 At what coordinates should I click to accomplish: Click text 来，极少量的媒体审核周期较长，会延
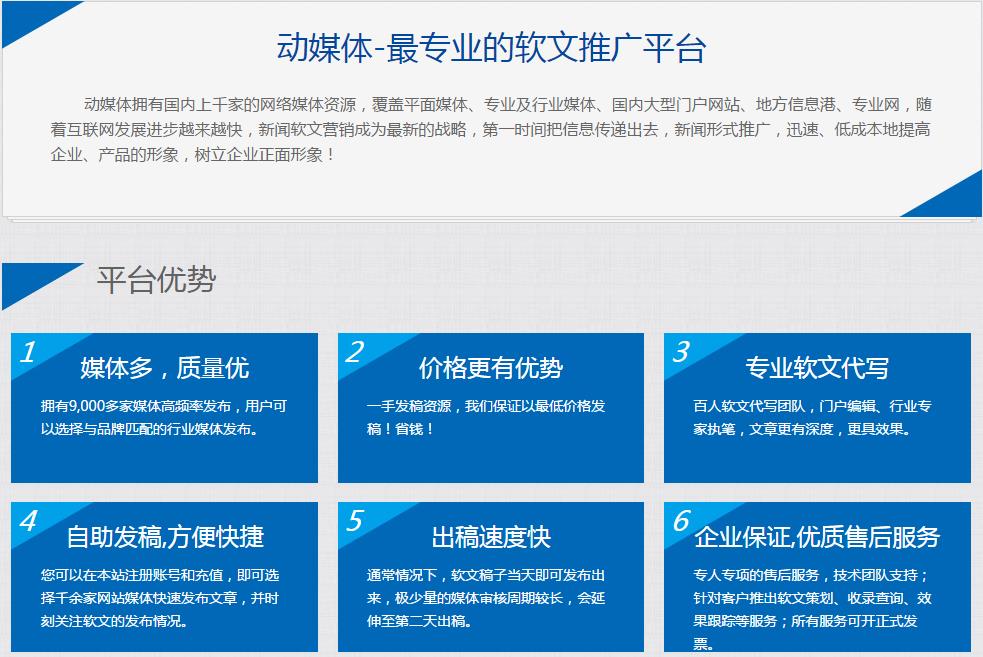pyautogui.click(x=486, y=599)
